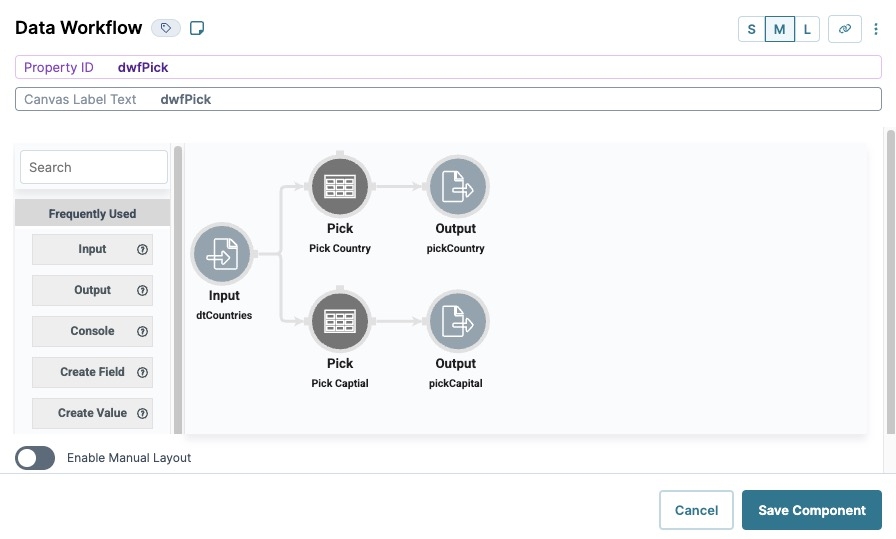Choose medium size M option
896x539 pixels.
[779, 29]
